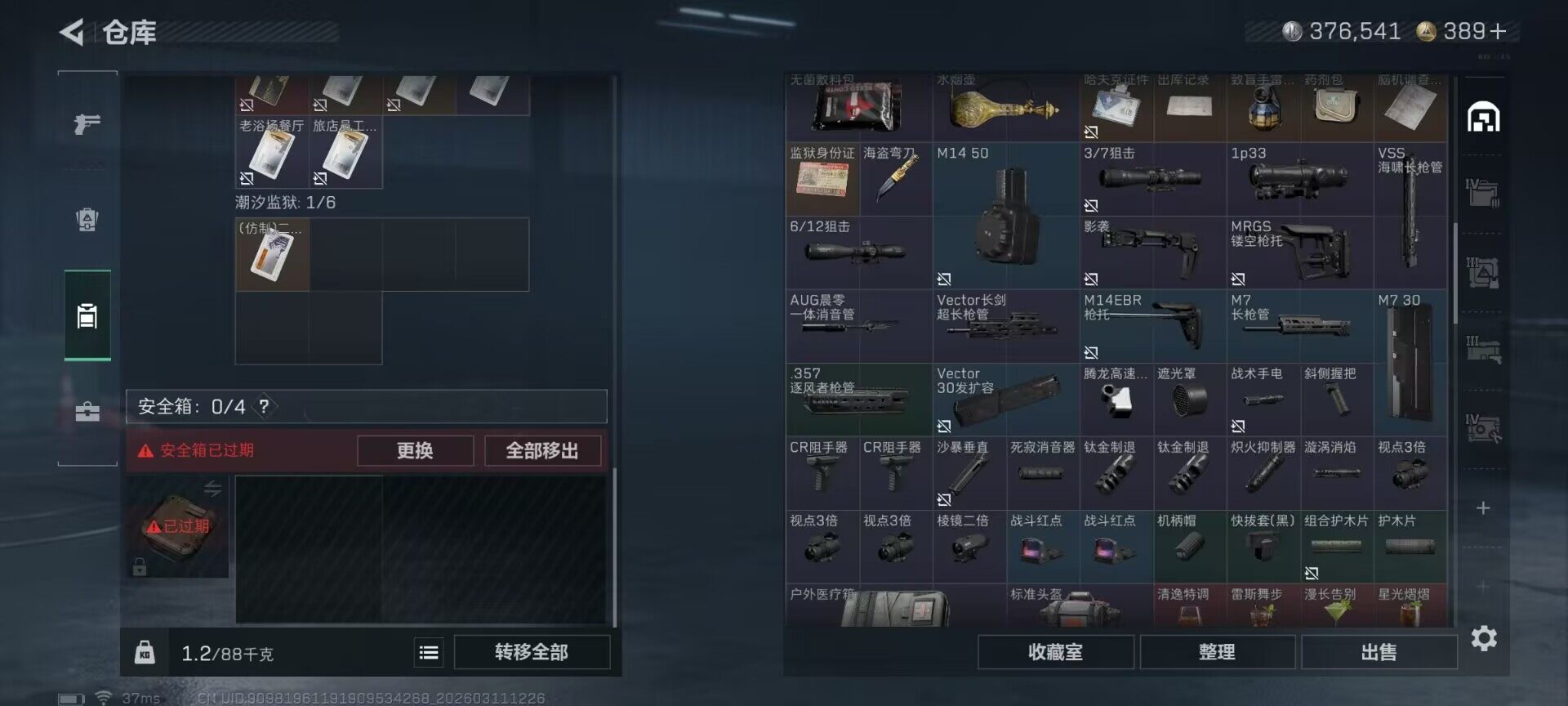Toggle the list view icon beside 转移全部
The width and height of the screenshot is (1568, 706).
point(429,652)
